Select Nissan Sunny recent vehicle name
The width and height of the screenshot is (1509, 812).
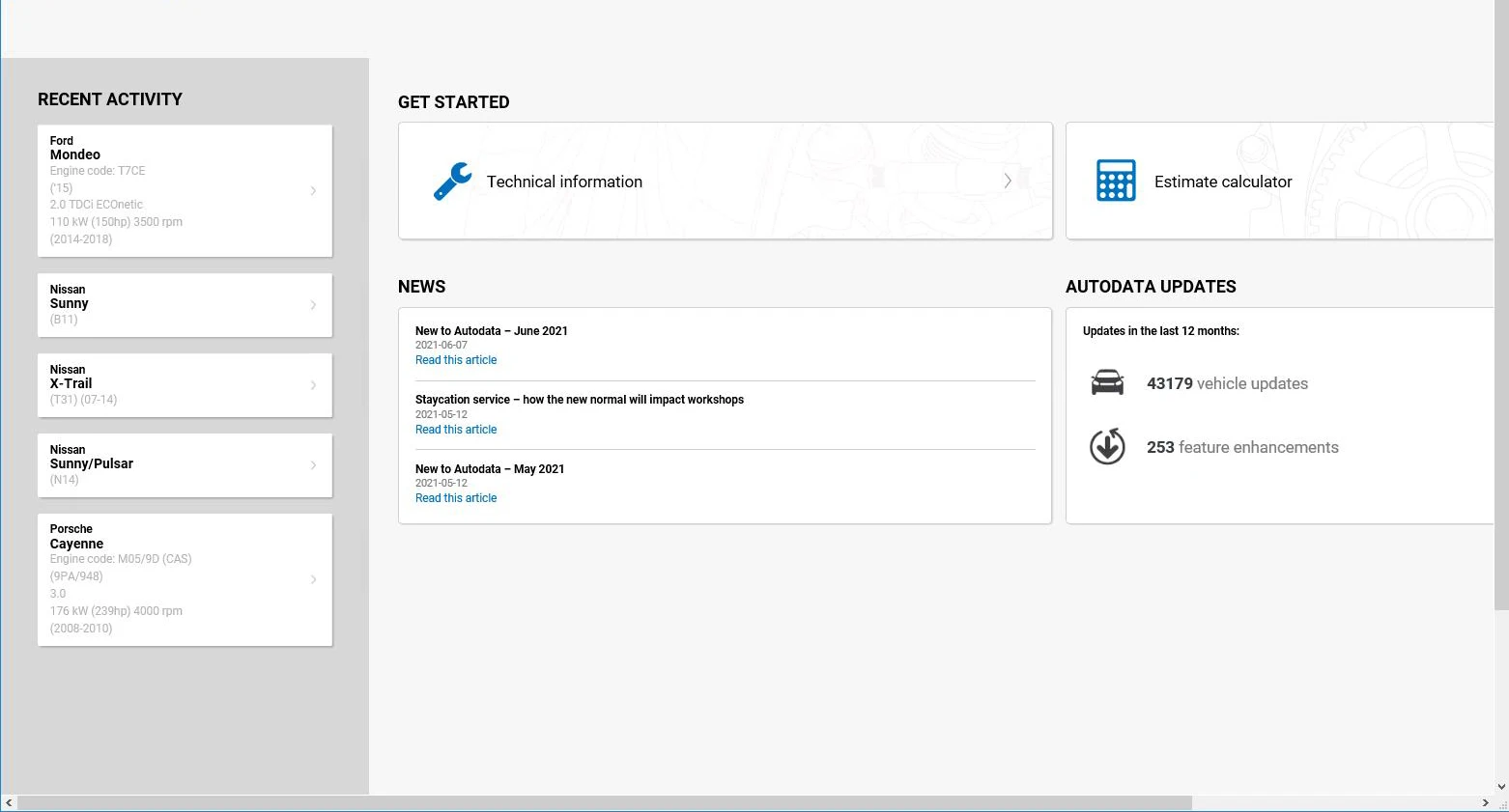[70, 303]
